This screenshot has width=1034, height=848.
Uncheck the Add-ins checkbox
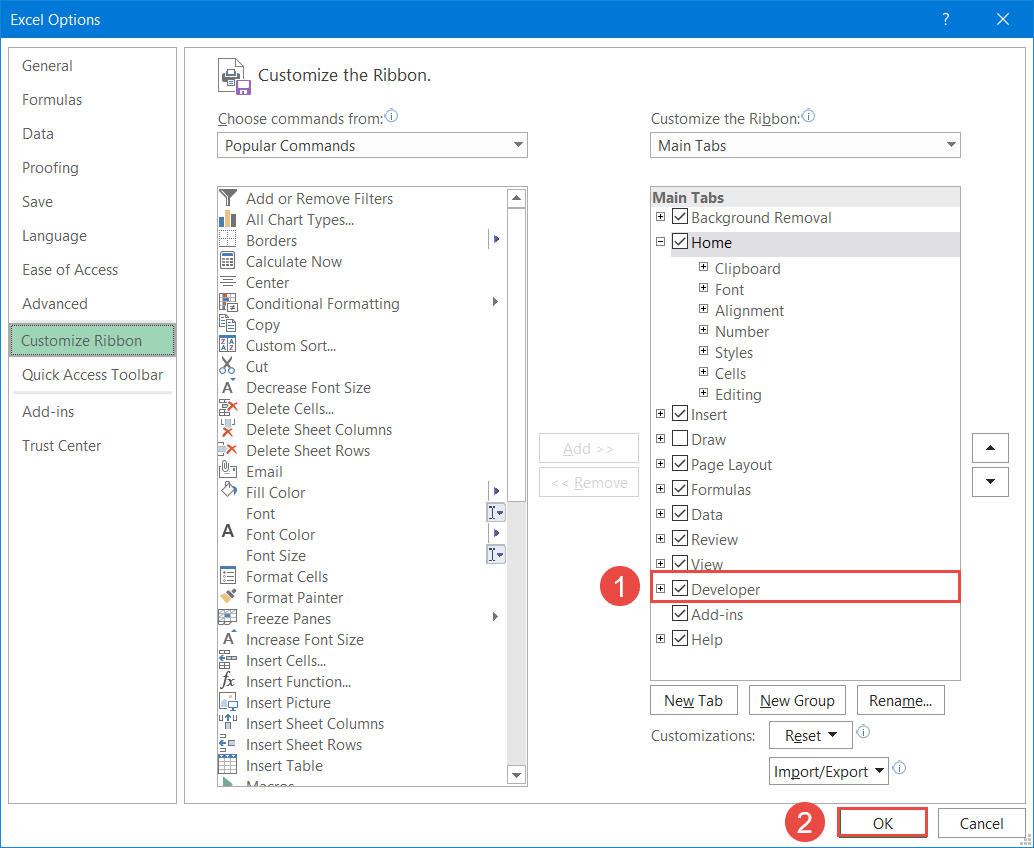pos(680,613)
